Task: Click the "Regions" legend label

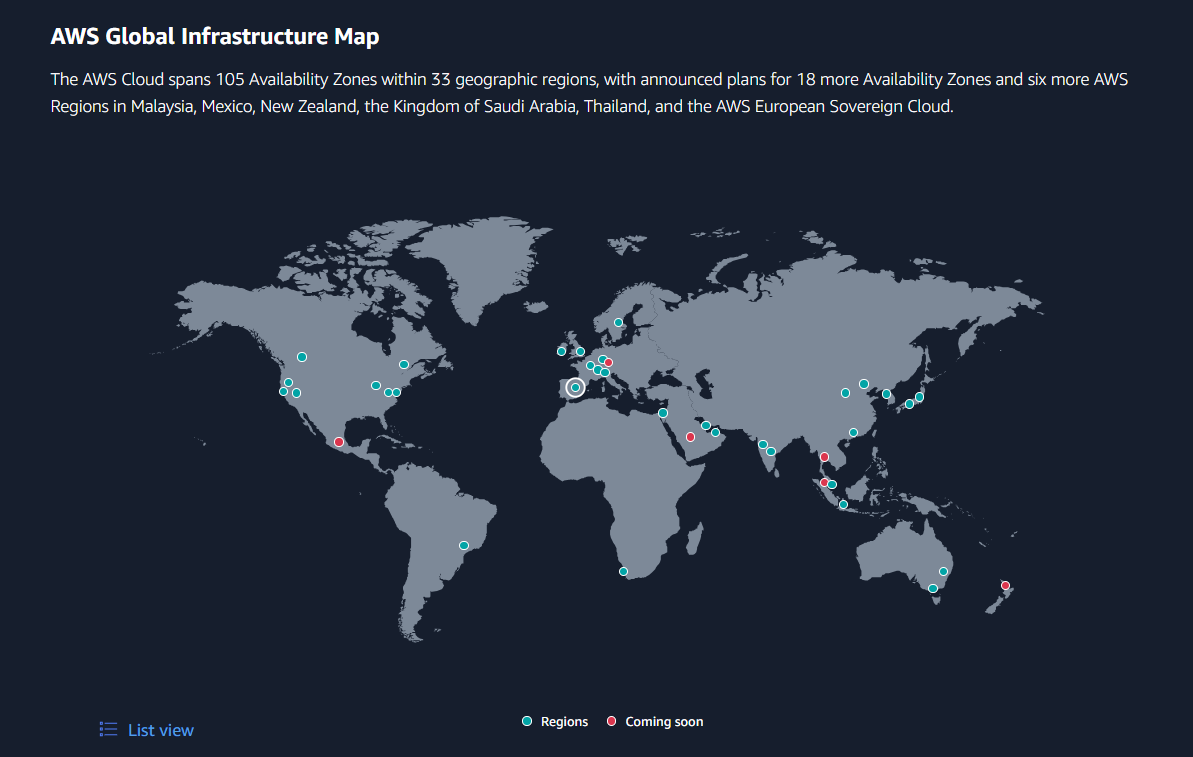Action: point(565,722)
